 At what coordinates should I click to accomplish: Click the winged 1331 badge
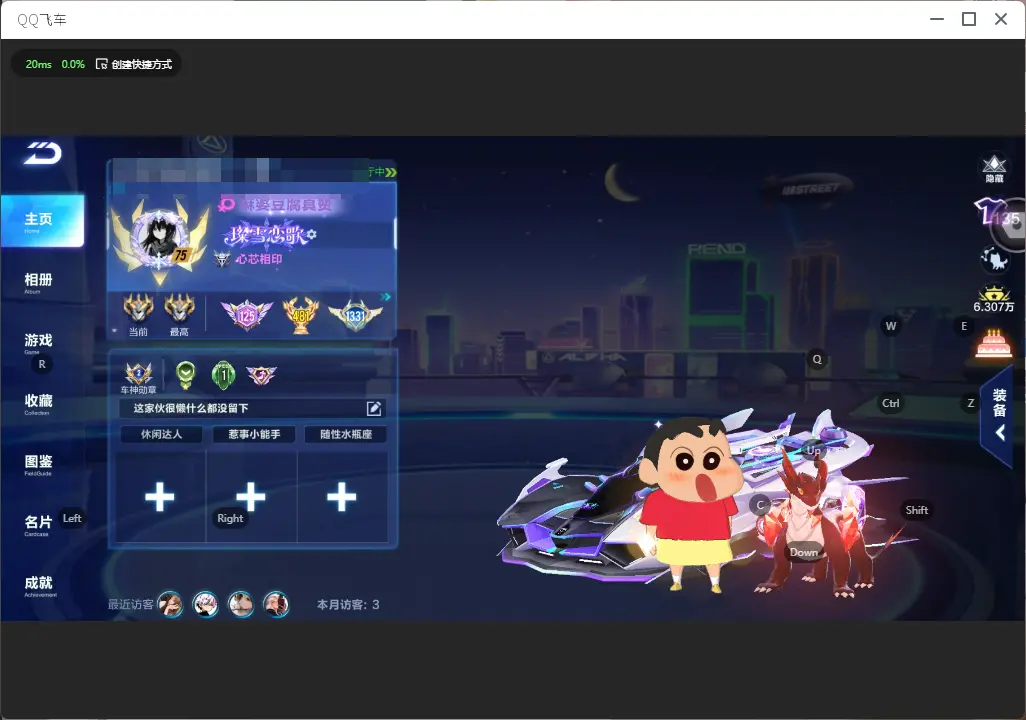pyautogui.click(x=355, y=315)
